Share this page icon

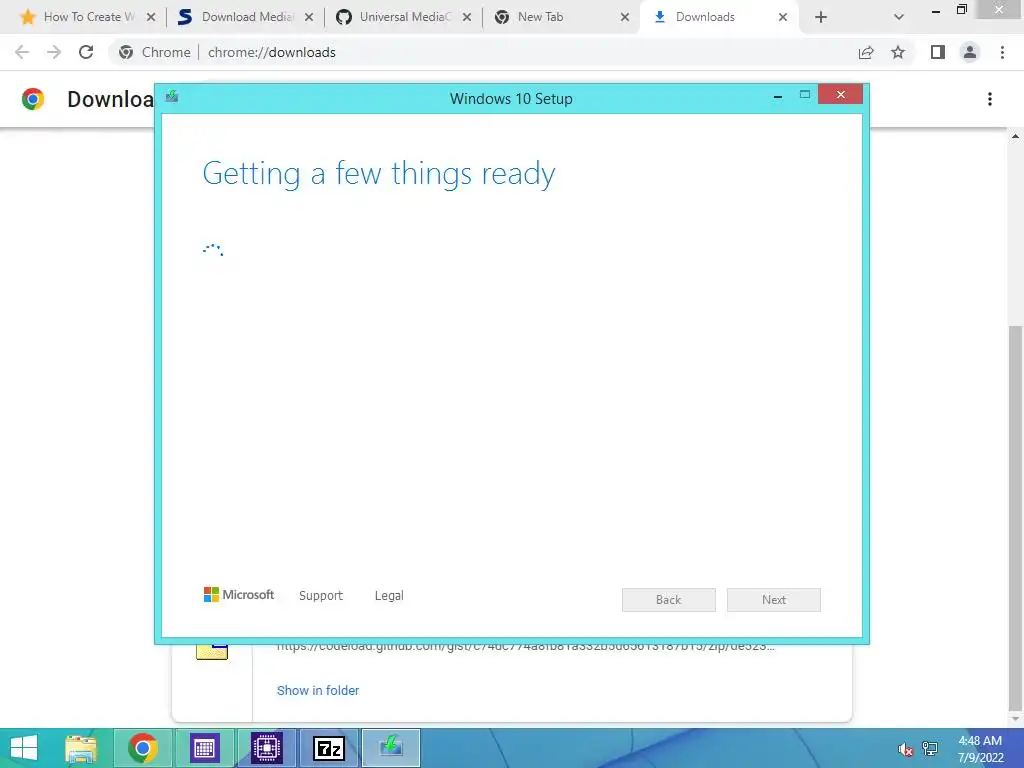[866, 52]
